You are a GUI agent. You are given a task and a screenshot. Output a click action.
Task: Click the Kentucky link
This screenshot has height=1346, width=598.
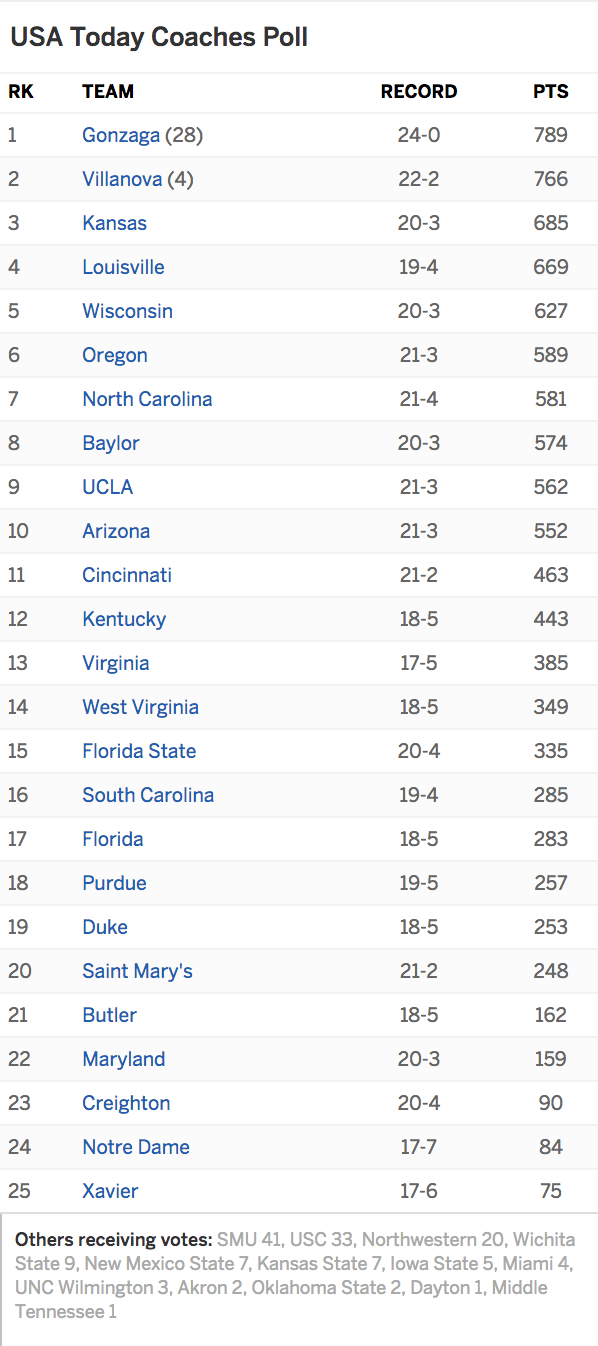pyautogui.click(x=124, y=619)
